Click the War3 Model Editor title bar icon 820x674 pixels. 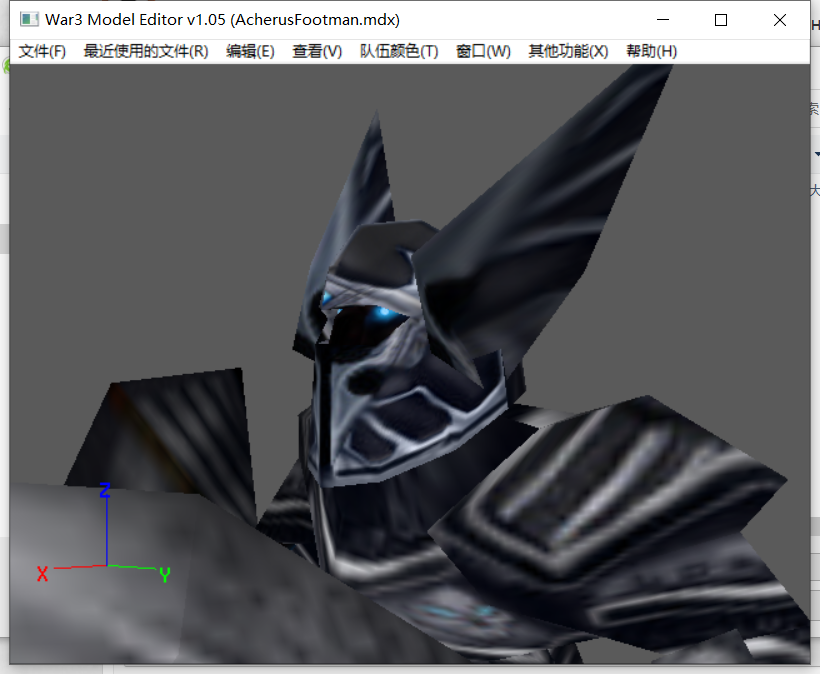29,20
